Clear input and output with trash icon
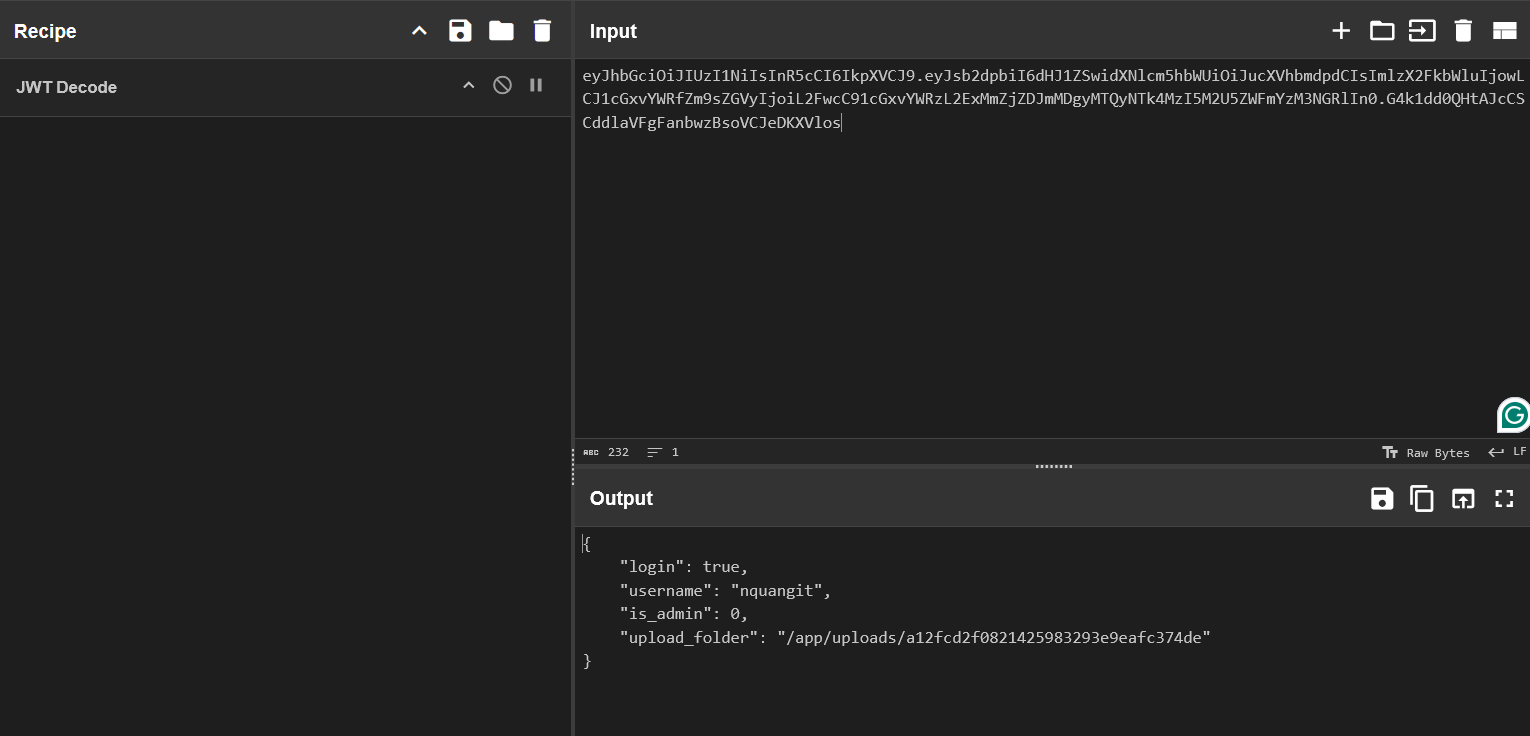The height and width of the screenshot is (736, 1530). pos(1463,31)
